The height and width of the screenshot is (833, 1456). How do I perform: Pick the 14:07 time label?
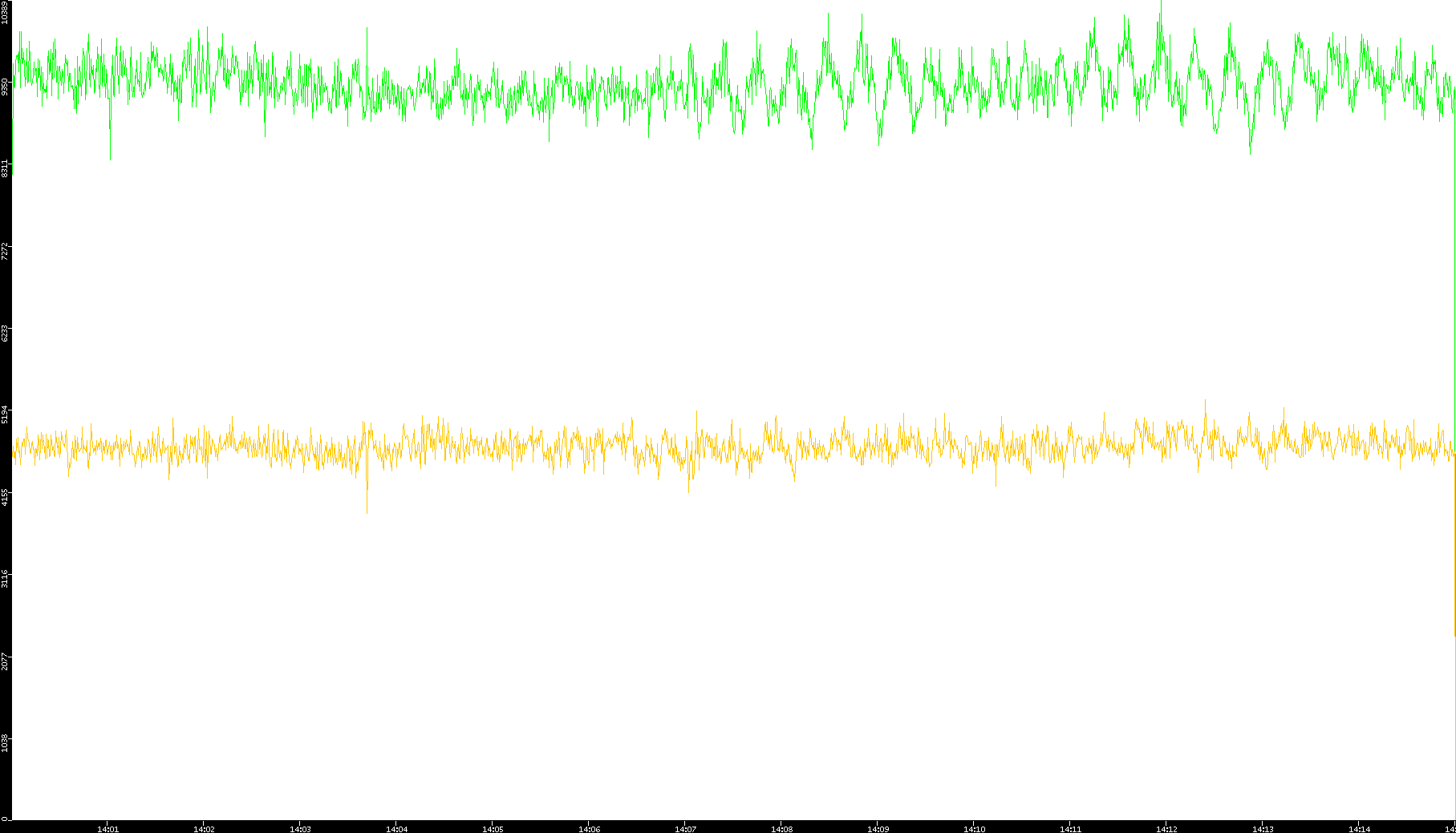[x=685, y=829]
